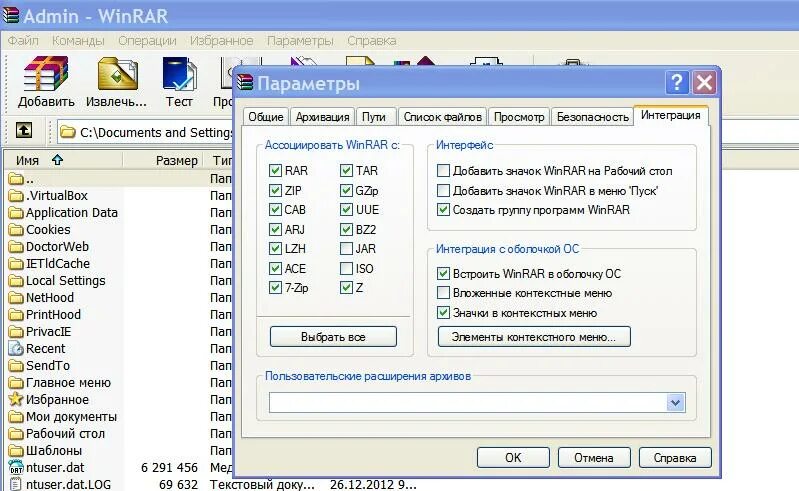Click the Cookies folder icon
The width and height of the screenshot is (799, 491).
[16, 230]
